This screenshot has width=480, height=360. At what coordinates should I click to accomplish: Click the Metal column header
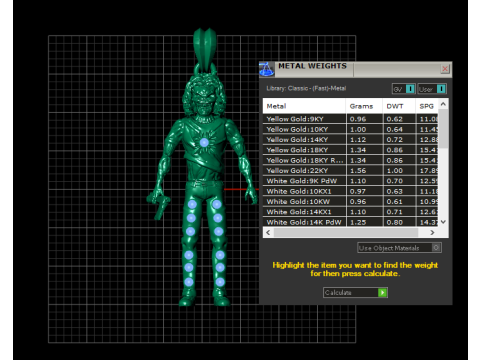click(304, 106)
